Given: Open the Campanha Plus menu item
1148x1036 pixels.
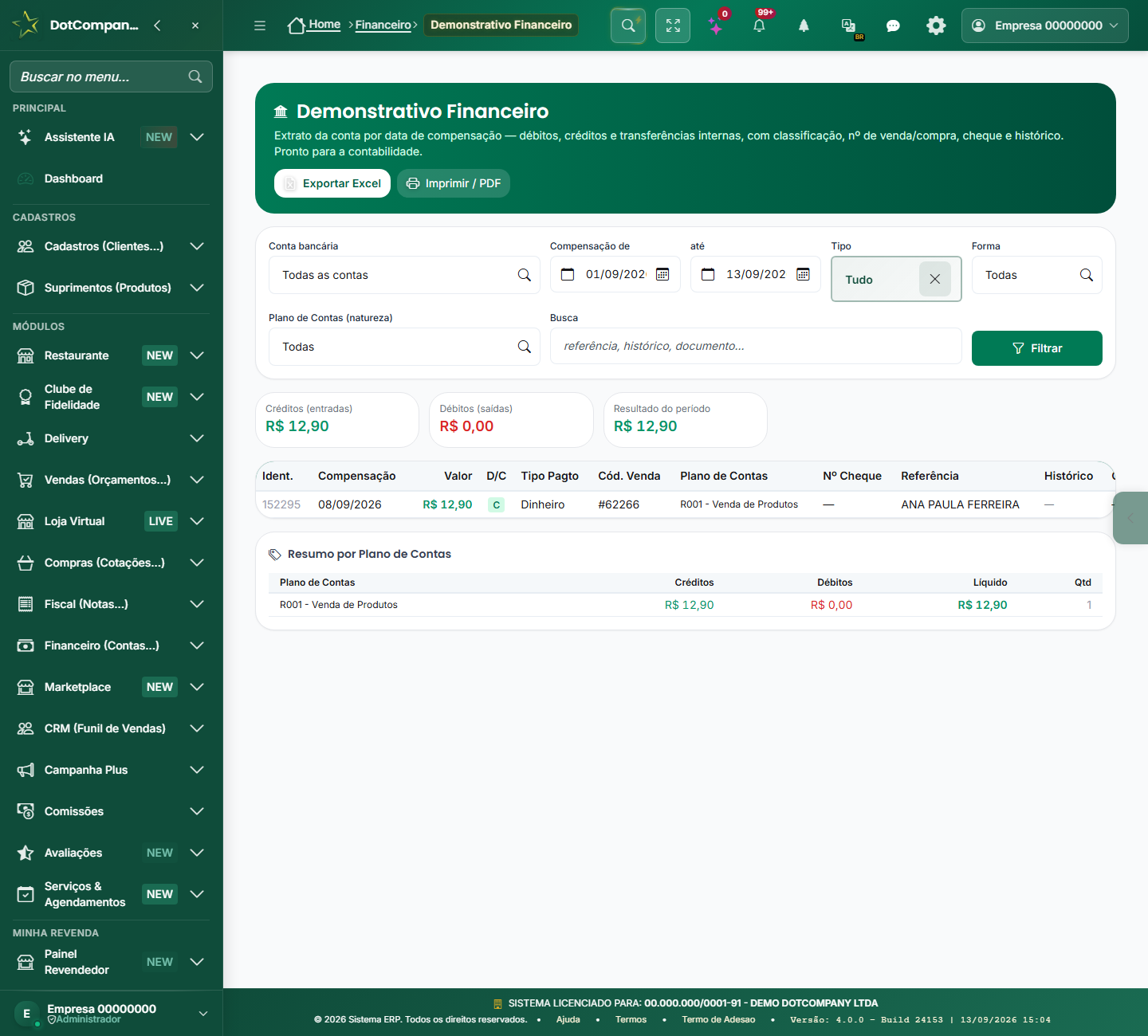Looking at the screenshot, I should point(112,770).
